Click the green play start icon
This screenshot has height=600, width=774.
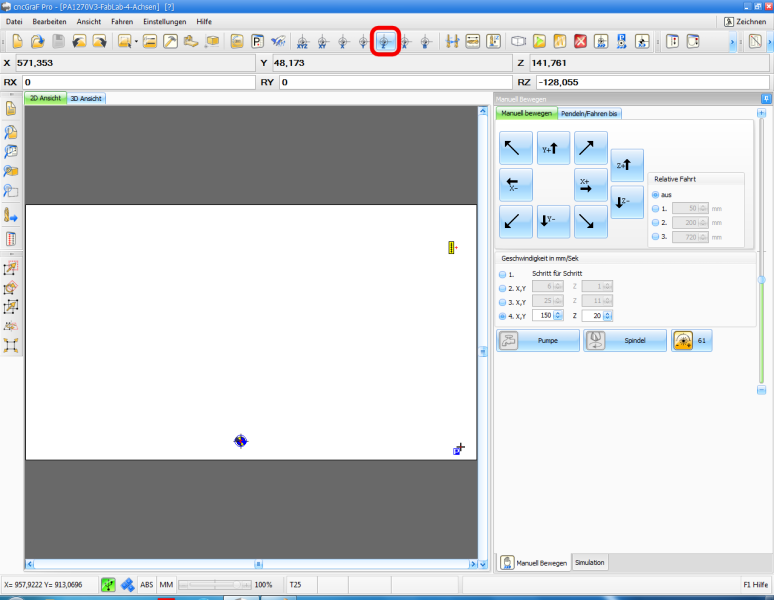point(539,41)
